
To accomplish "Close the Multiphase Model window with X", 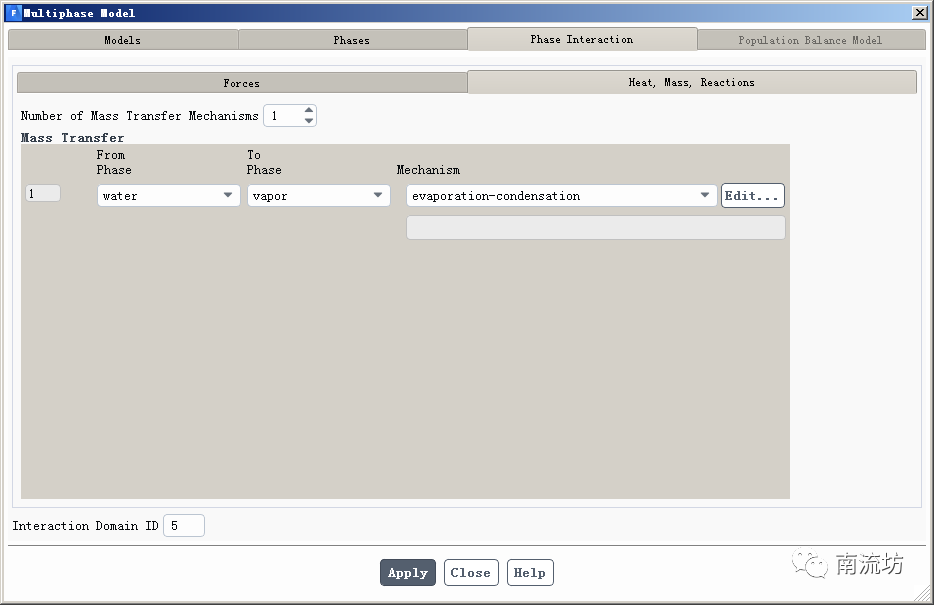I will pyautogui.click(x=919, y=13).
